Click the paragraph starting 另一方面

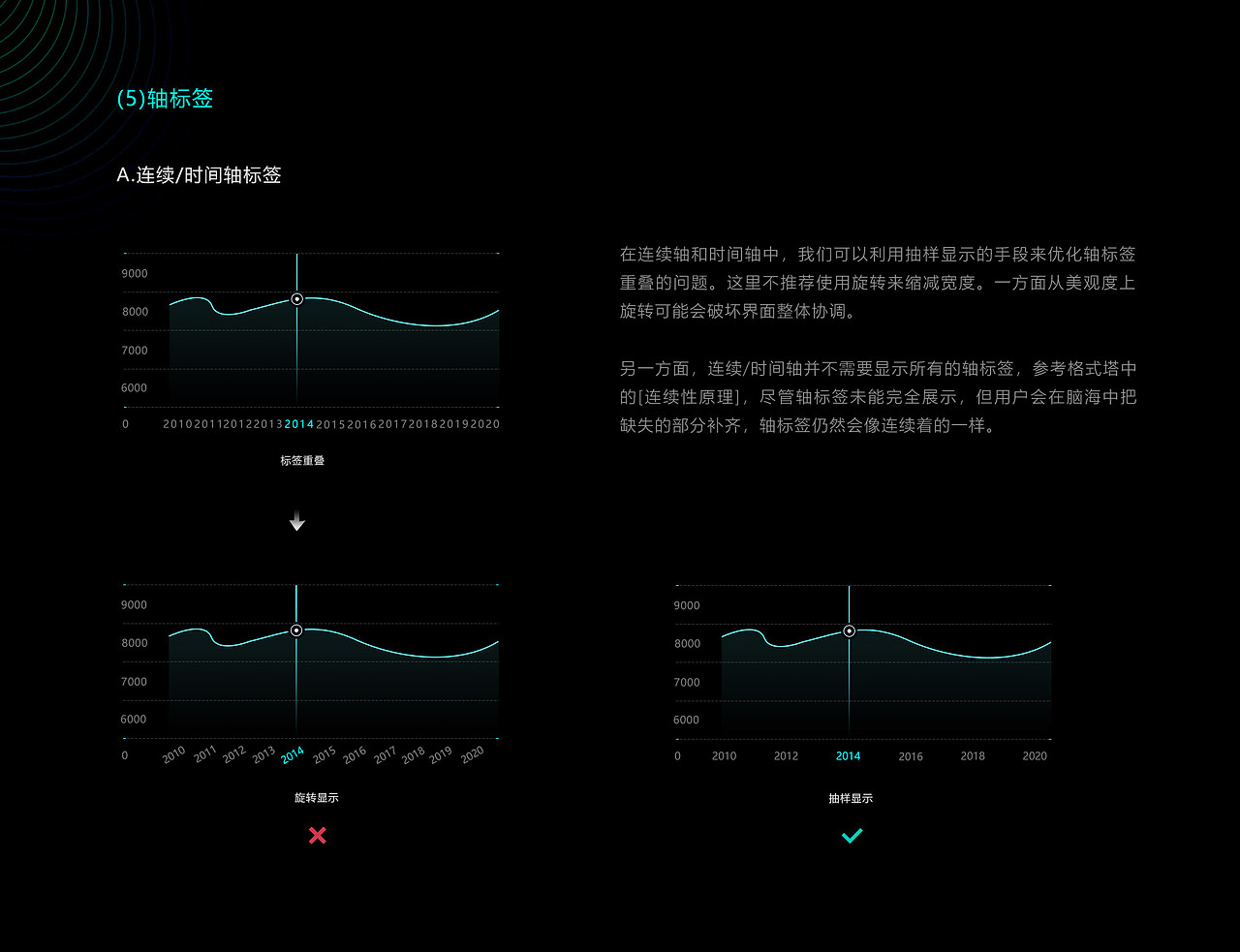coord(878,397)
